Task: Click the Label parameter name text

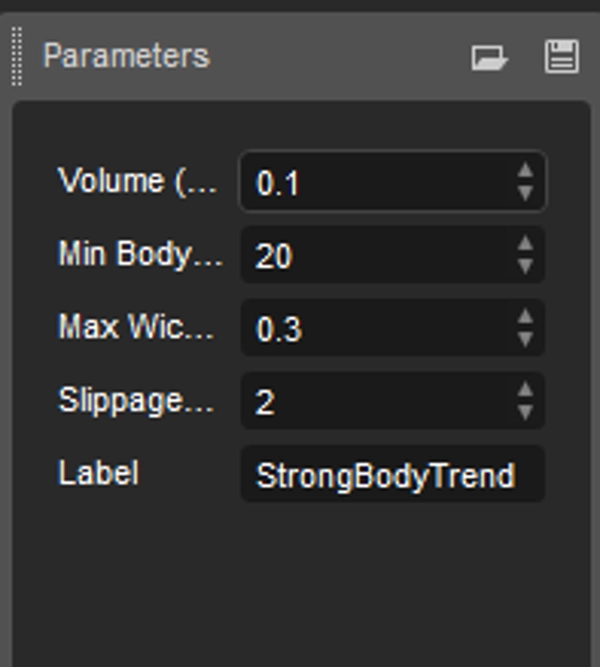Action: click(98, 473)
